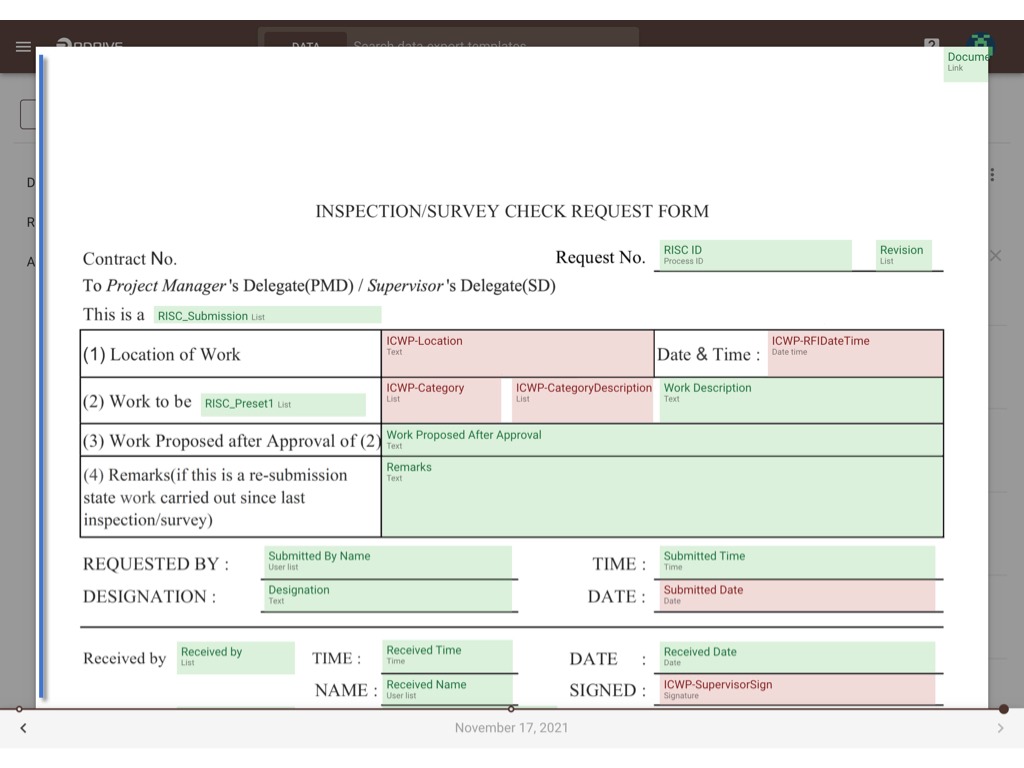Select the Received Time field
This screenshot has width=1024, height=768.
(447, 656)
